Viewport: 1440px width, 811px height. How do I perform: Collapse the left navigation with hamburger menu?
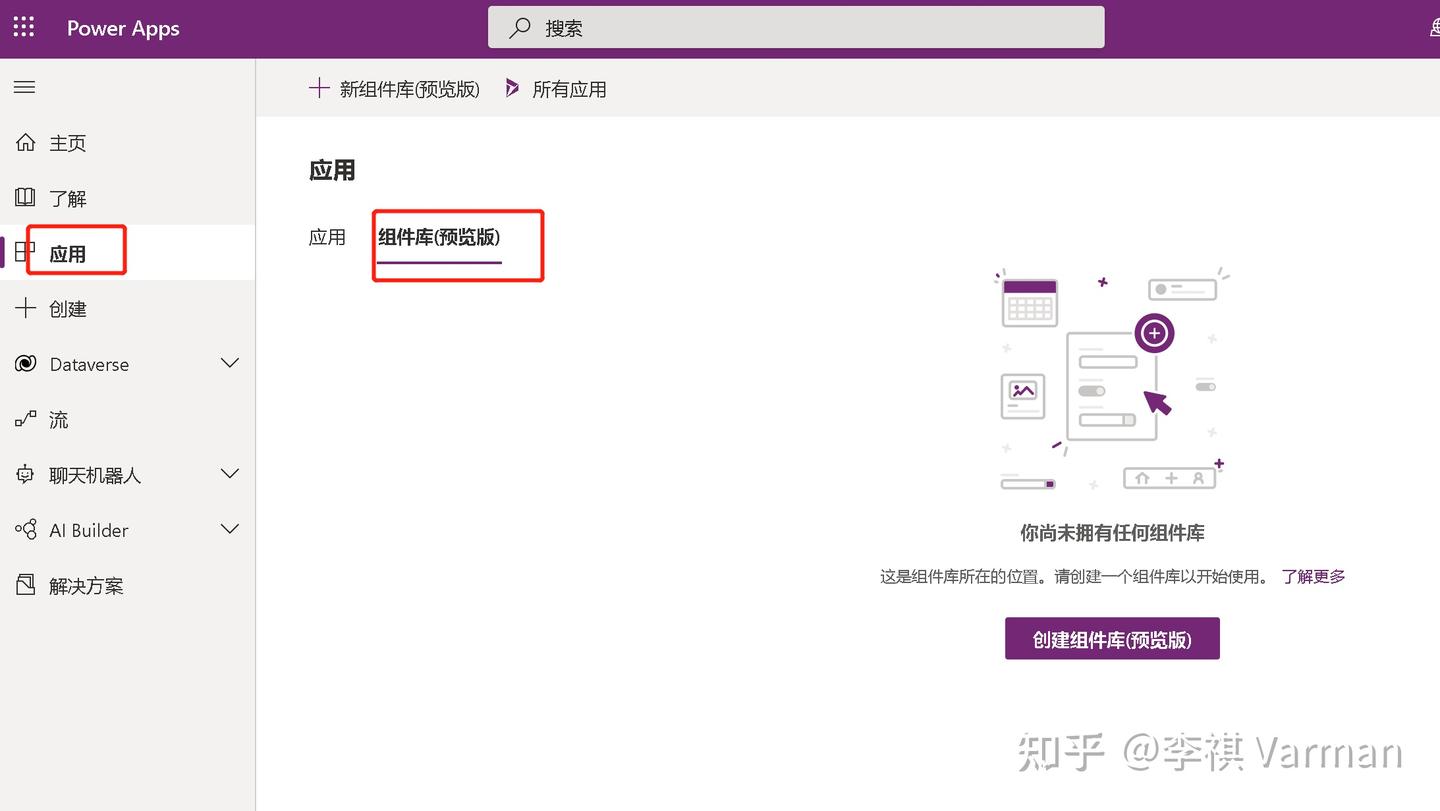(24, 87)
